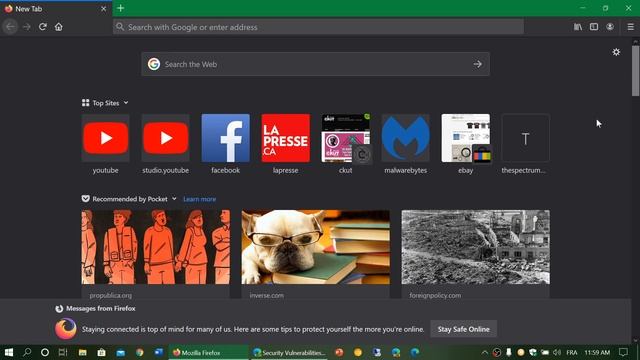Open the Windows Start menu

pyautogui.click(x=9, y=352)
